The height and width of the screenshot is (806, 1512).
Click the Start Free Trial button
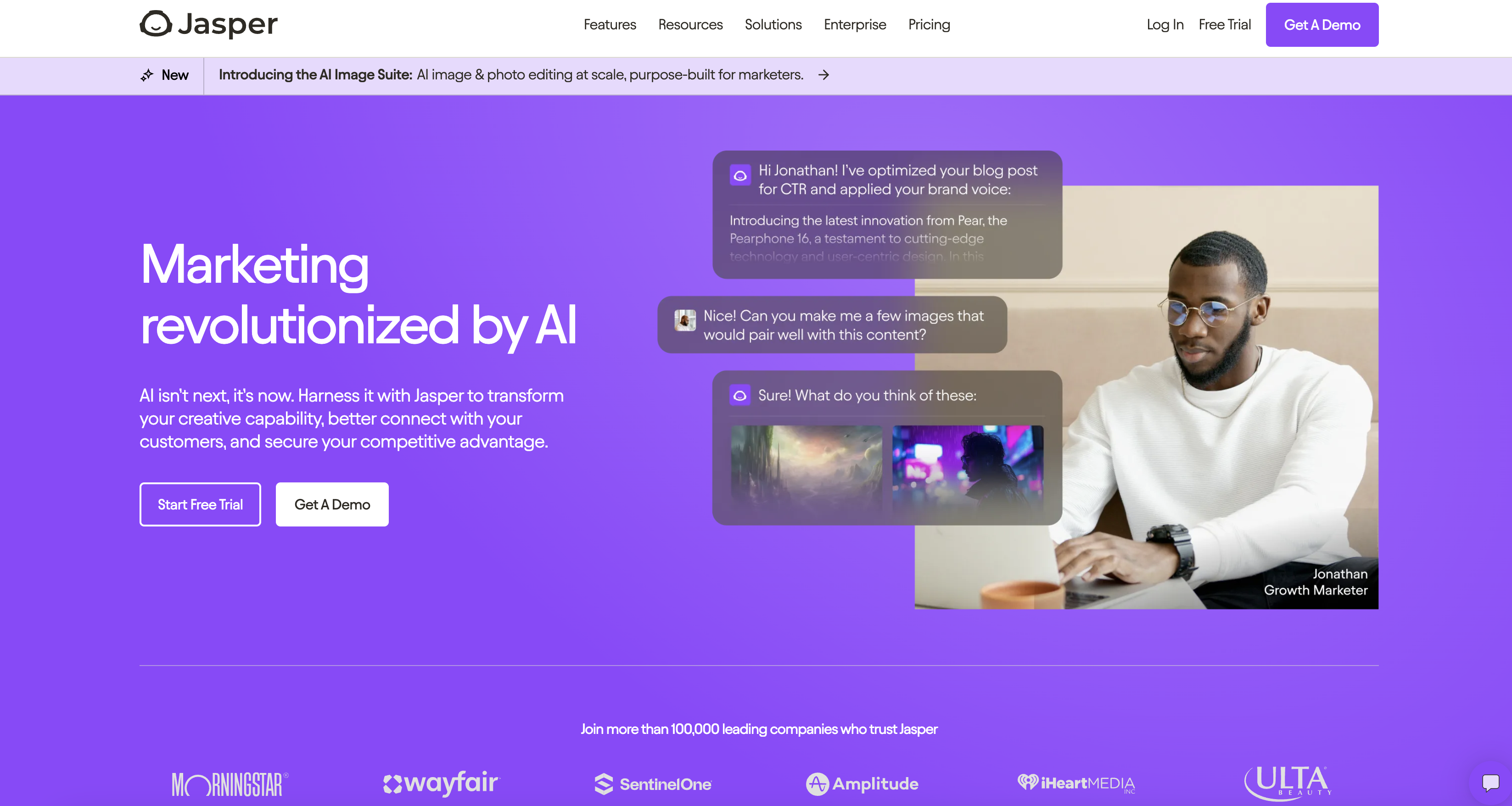(x=200, y=504)
